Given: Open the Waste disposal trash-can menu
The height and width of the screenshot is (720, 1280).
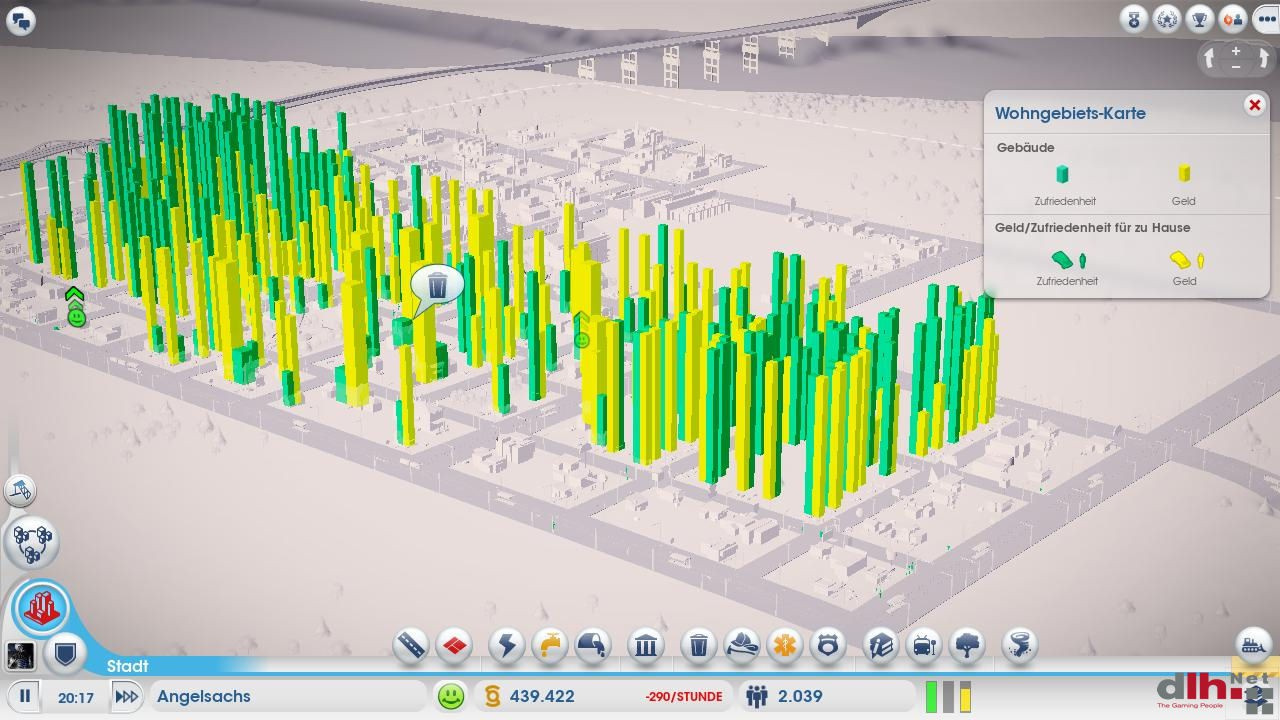Looking at the screenshot, I should 699,645.
